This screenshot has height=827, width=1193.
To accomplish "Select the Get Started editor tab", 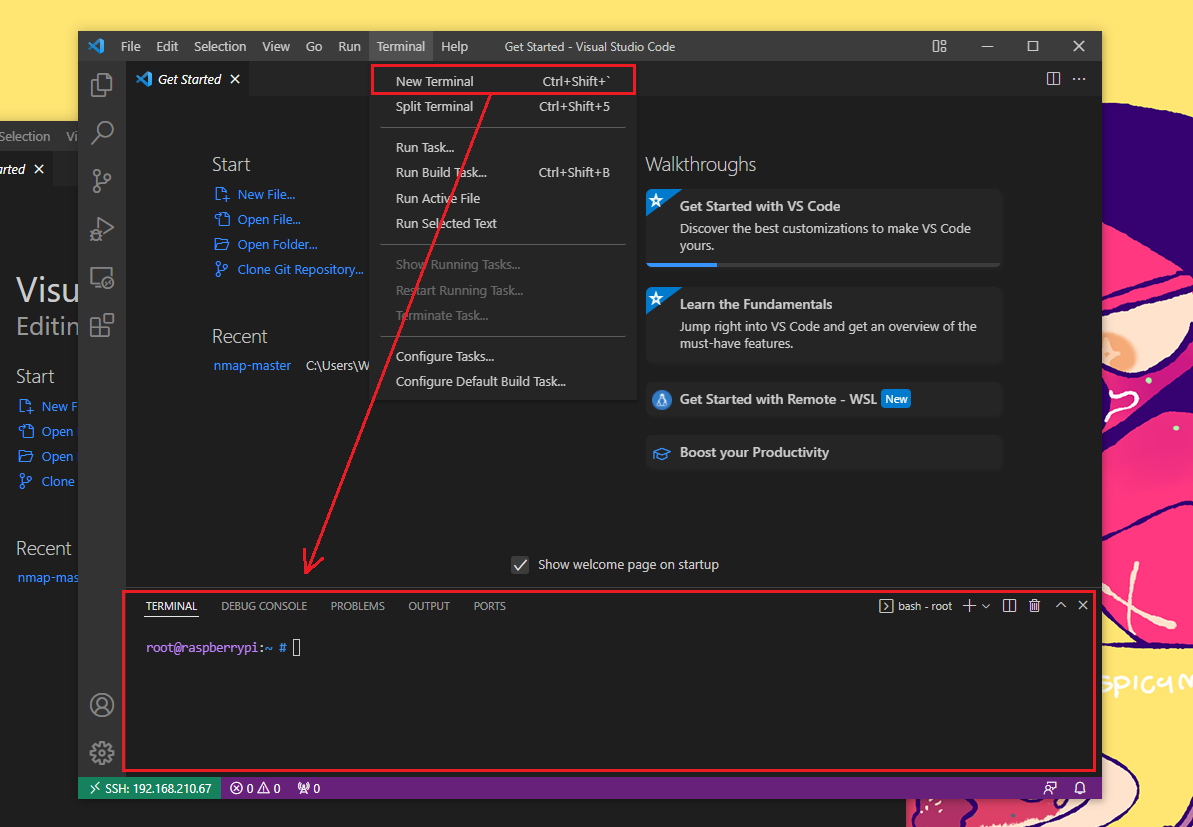I will 189,79.
